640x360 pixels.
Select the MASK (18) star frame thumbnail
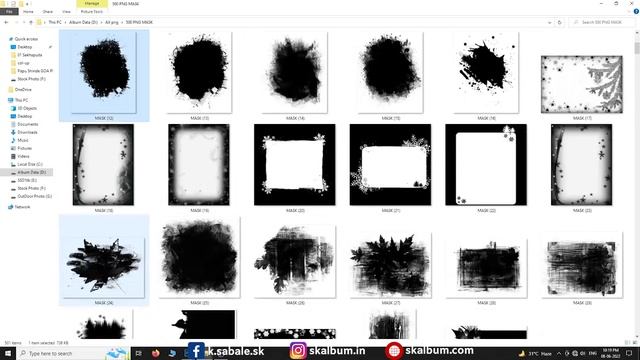tap(103, 164)
